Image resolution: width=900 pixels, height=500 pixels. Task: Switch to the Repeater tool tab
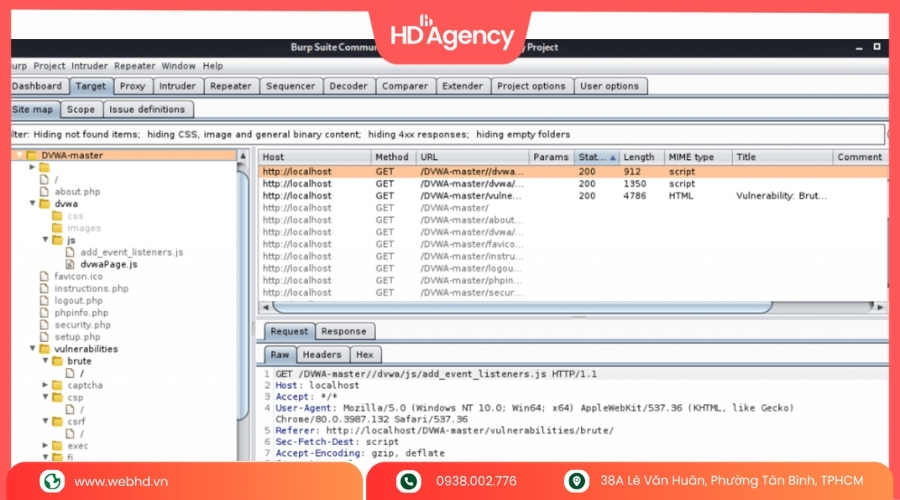click(x=230, y=86)
